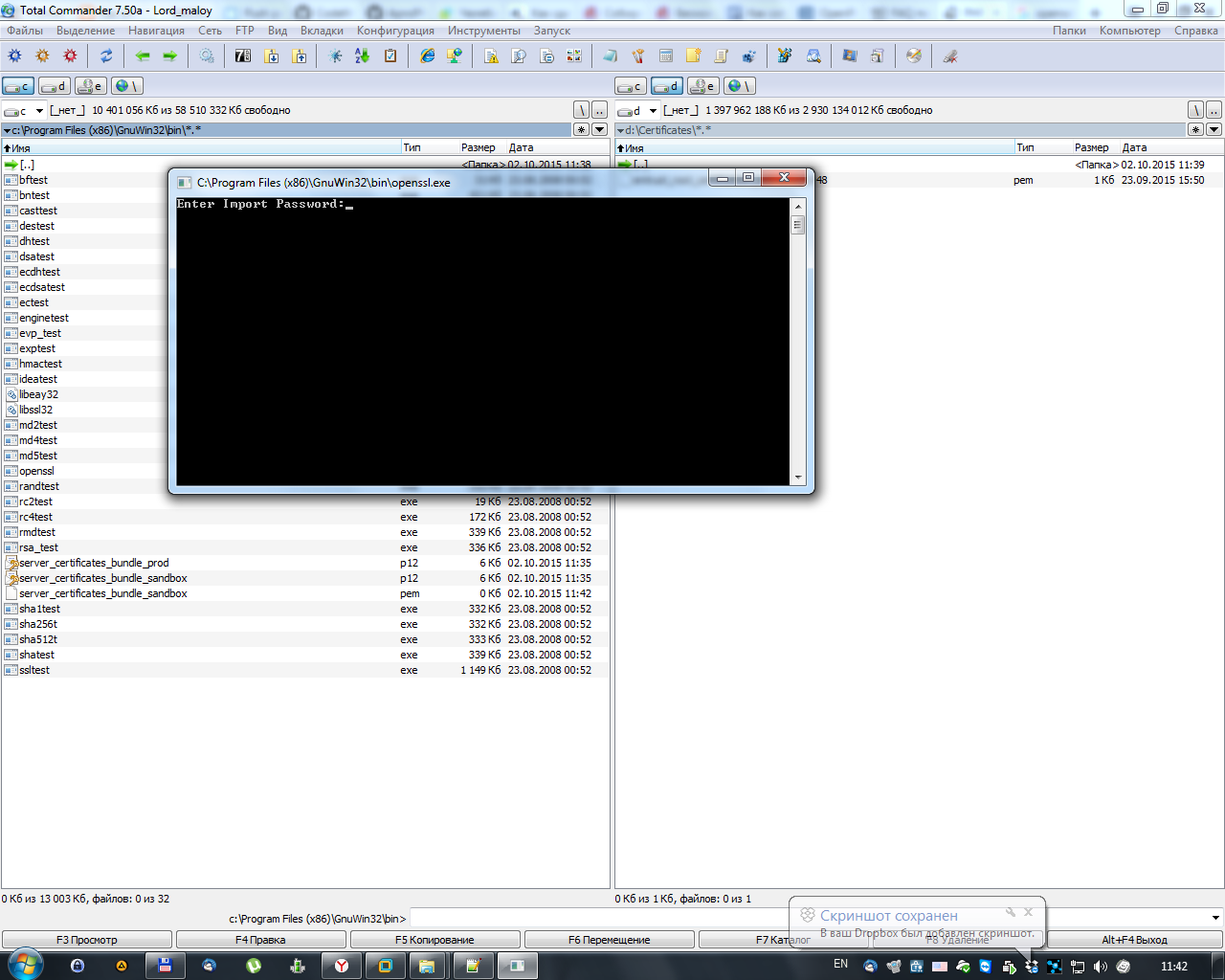Image resolution: width=1225 pixels, height=980 pixels.
Task: Switch right panel to drive c button
Action: coord(631,86)
